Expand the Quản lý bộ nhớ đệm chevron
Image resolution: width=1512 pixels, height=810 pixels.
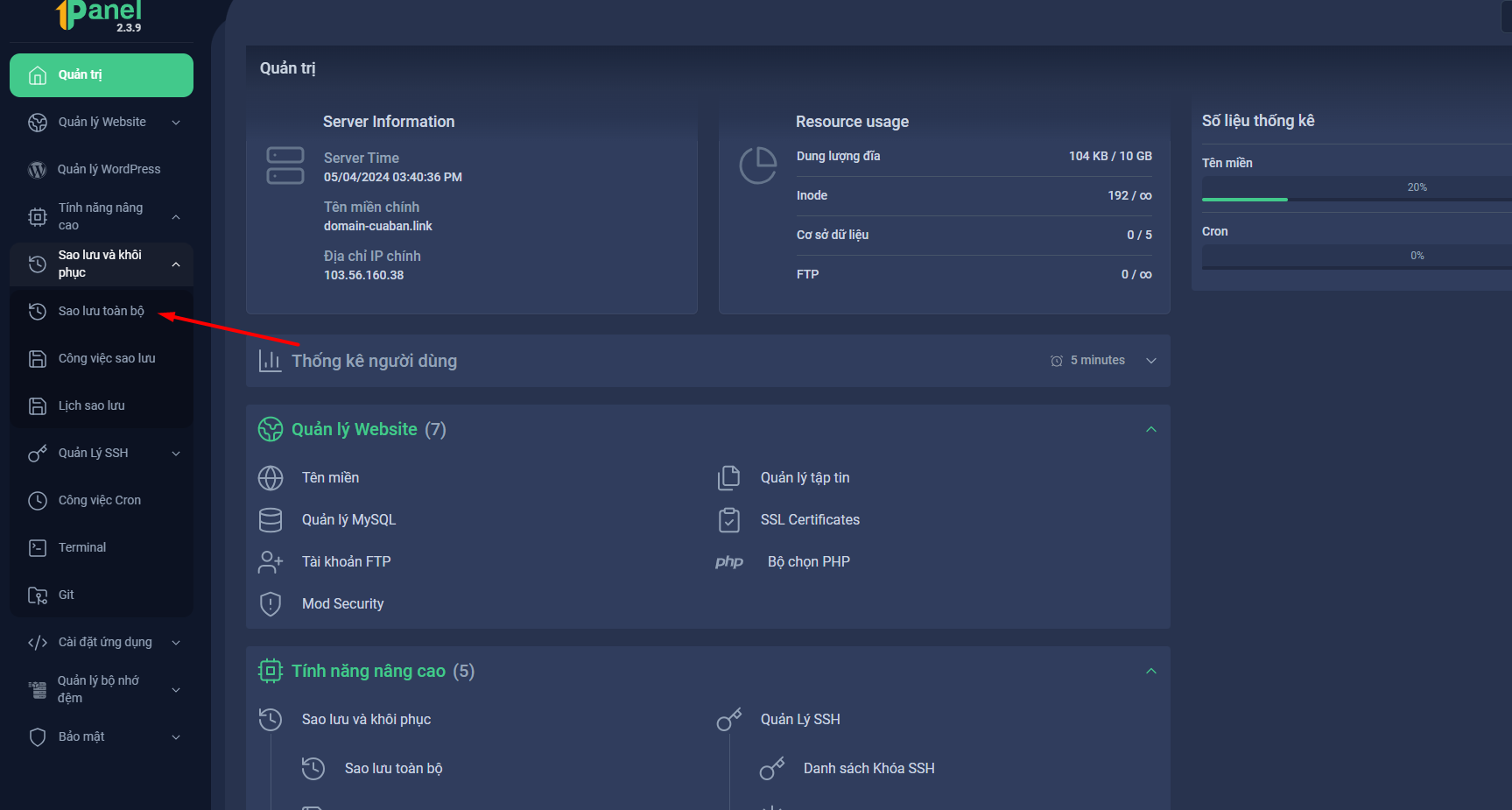(x=176, y=690)
